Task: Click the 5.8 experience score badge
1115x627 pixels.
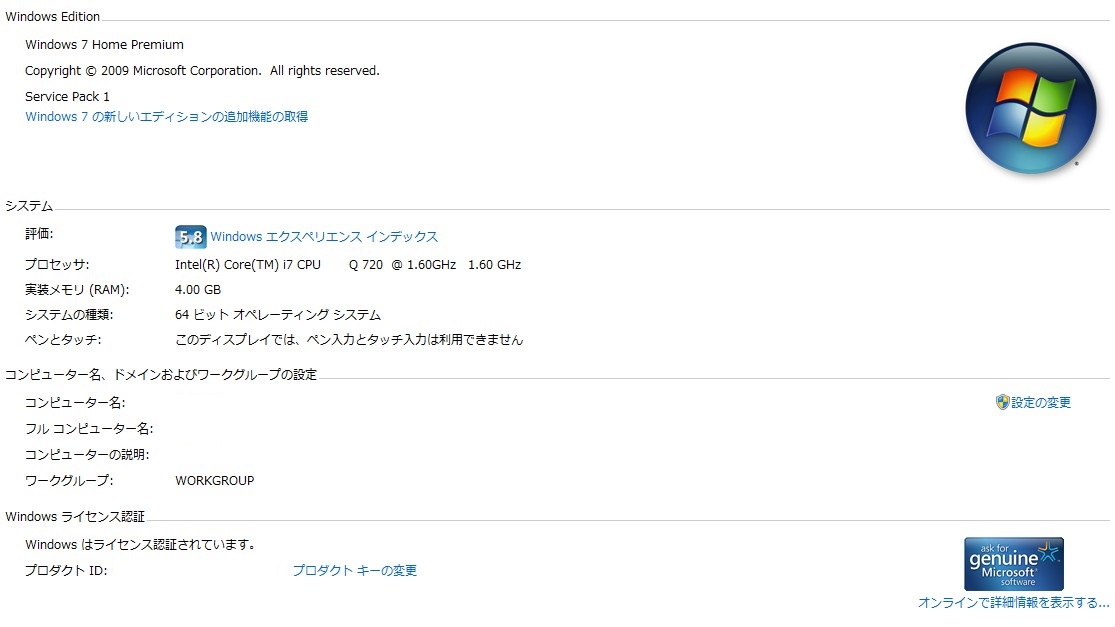Action: pyautogui.click(x=190, y=237)
